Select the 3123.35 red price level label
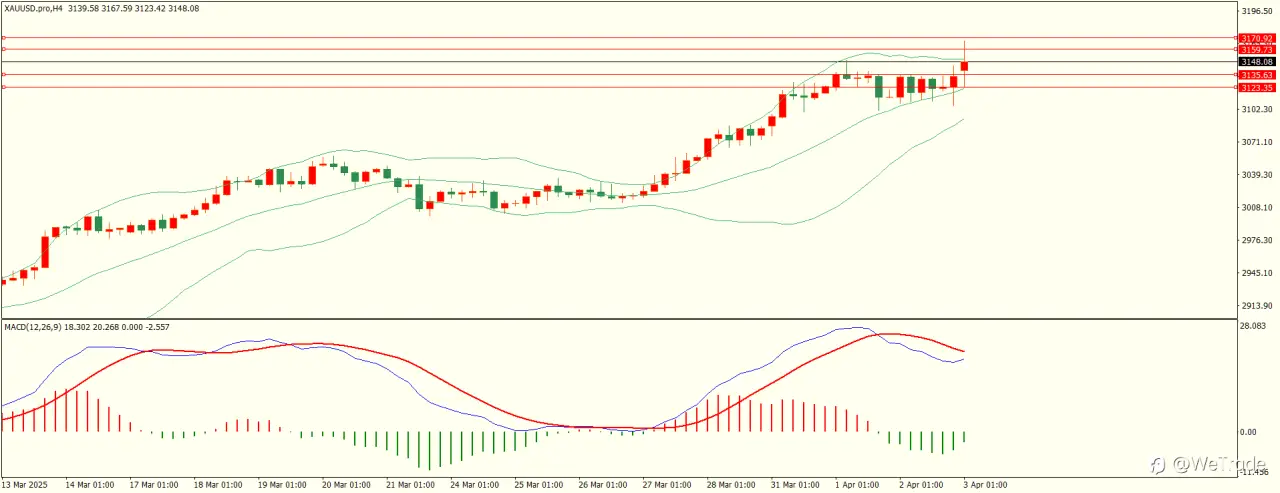 tap(1256, 87)
